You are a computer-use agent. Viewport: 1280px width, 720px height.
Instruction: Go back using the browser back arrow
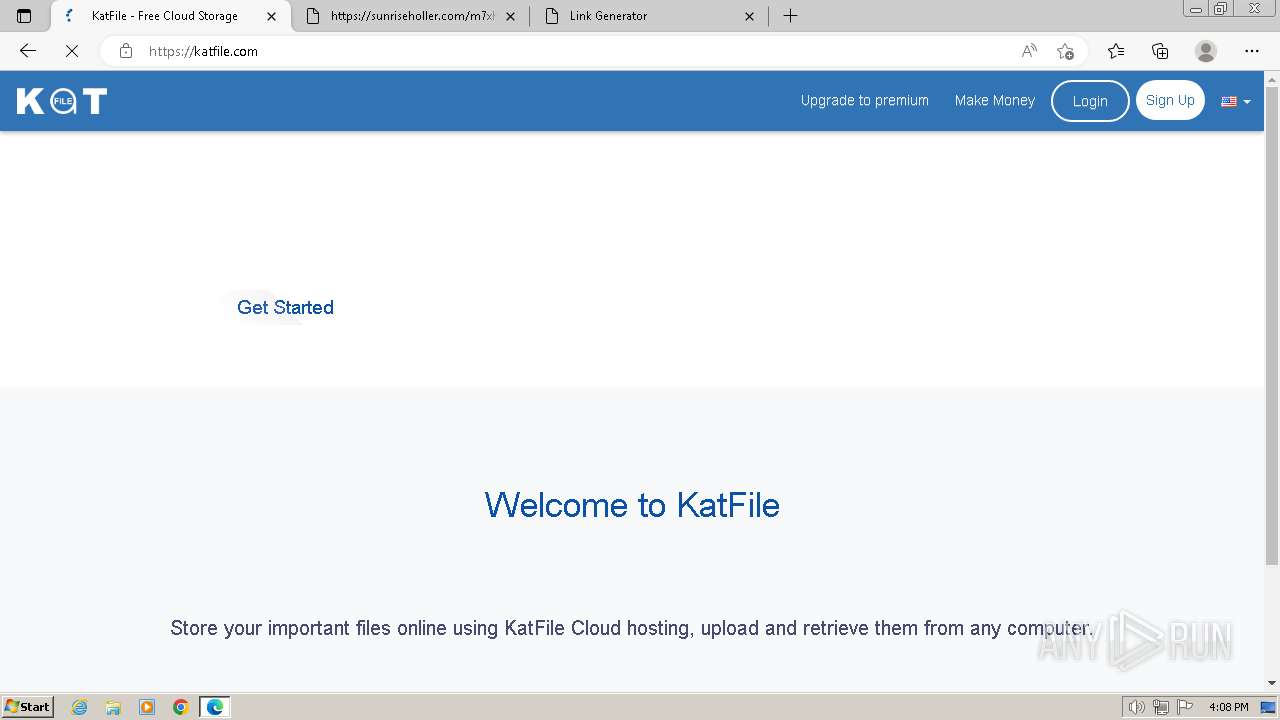click(28, 51)
